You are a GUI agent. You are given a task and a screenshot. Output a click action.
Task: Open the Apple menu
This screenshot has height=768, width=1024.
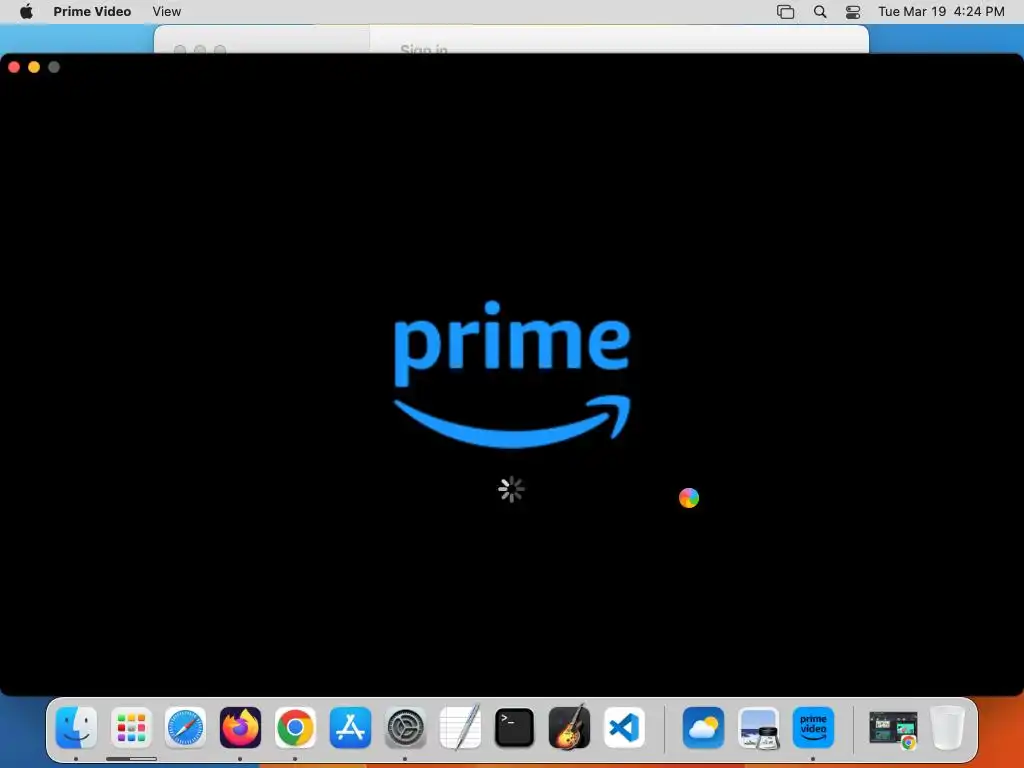click(x=26, y=11)
